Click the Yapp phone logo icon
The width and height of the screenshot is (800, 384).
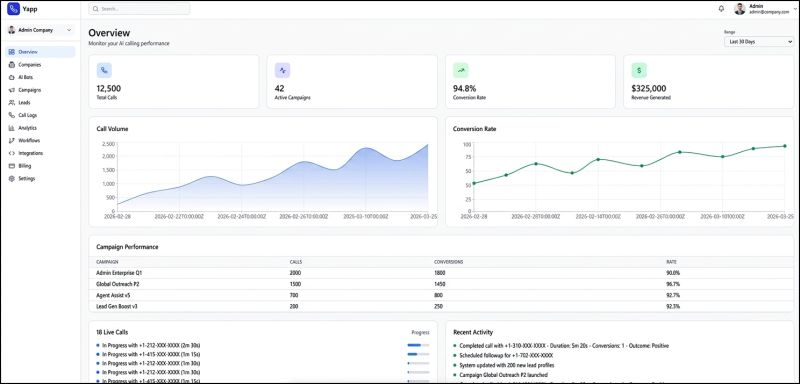(x=13, y=9)
